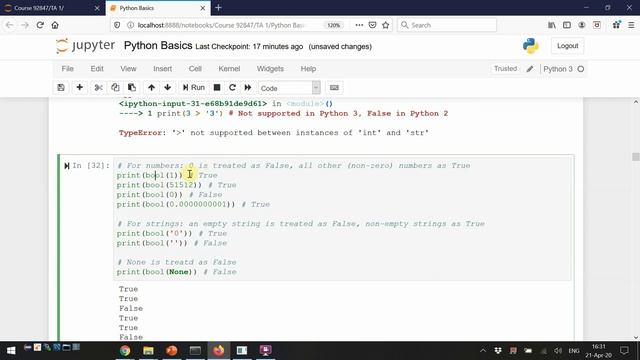Copy selected cells icon in toolbar

point(115,88)
